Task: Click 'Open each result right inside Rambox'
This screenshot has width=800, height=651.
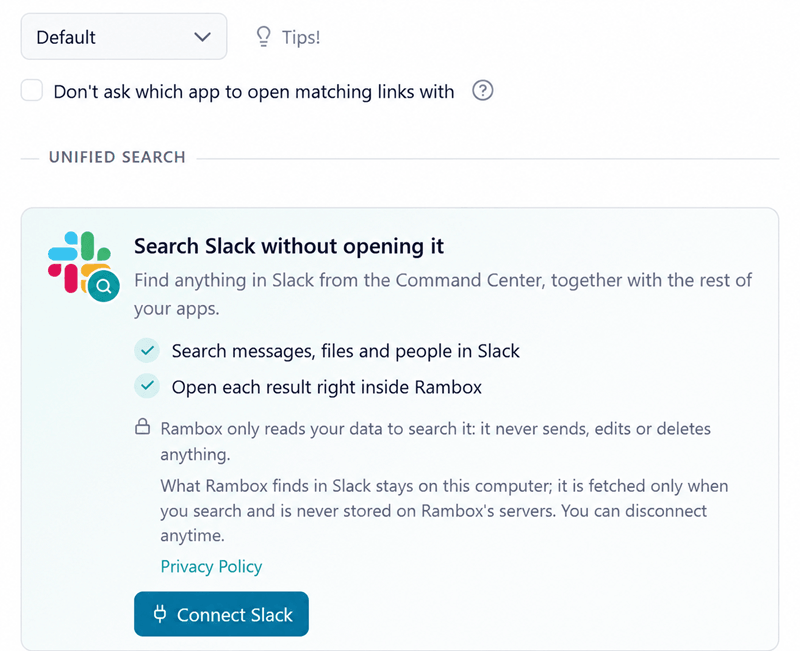Action: [327, 387]
